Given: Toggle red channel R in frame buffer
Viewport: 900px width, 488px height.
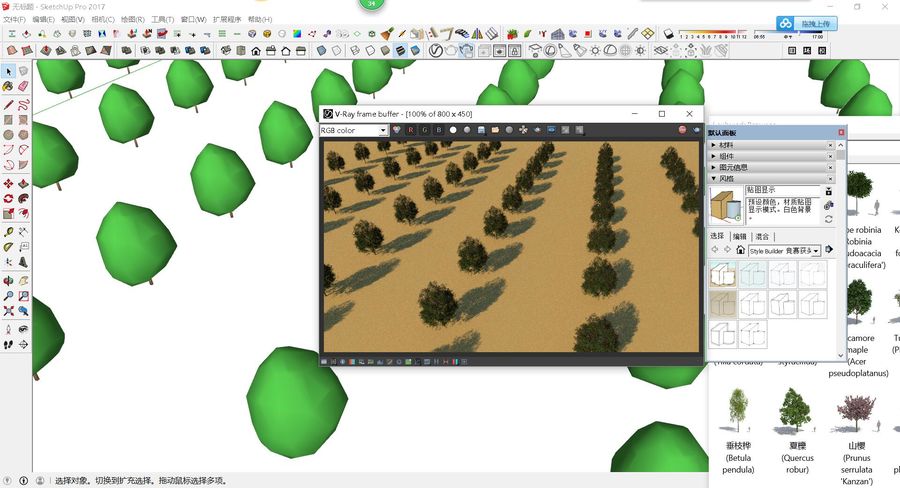Looking at the screenshot, I should pyautogui.click(x=411, y=130).
